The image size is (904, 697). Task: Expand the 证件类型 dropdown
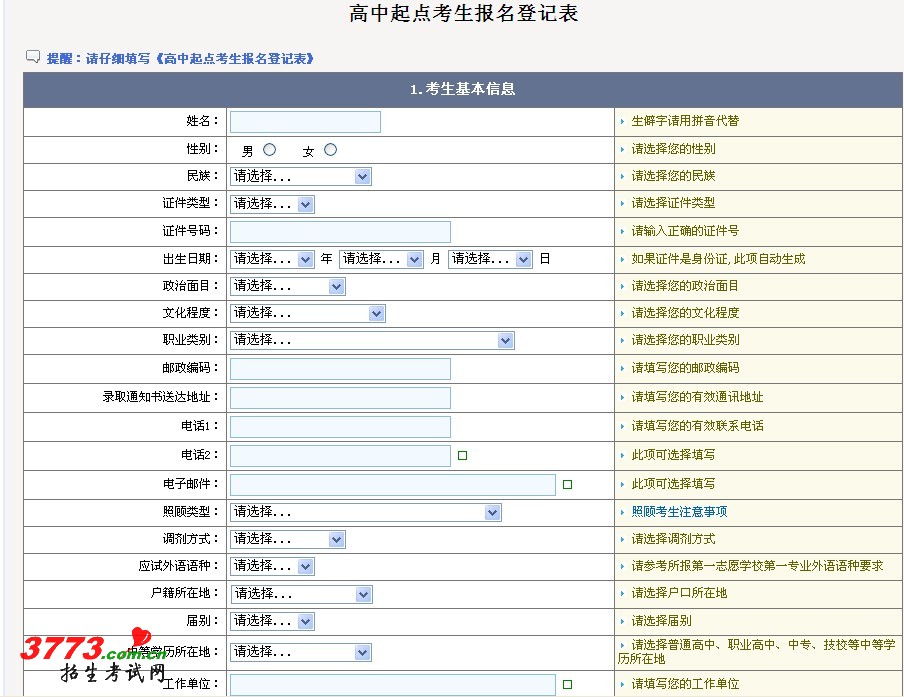[272, 204]
